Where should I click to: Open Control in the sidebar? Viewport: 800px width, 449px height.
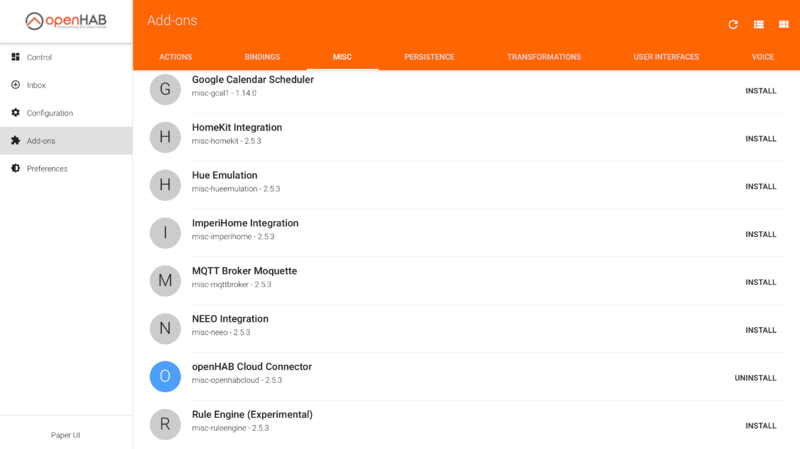click(39, 57)
